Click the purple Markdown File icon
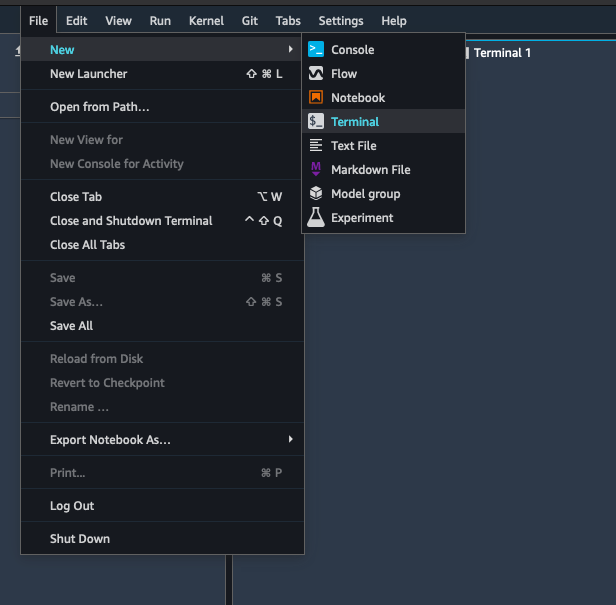The image size is (616, 605). point(316,169)
